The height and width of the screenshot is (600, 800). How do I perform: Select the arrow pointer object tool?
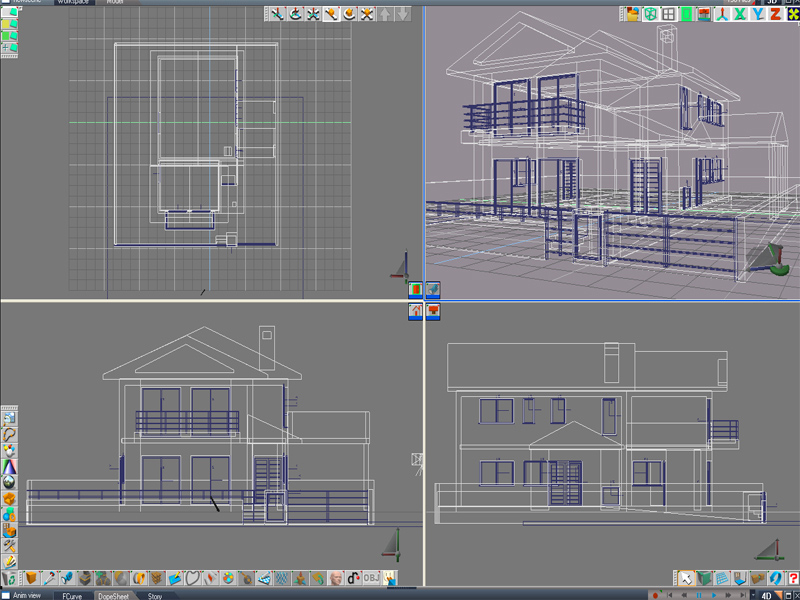[686, 578]
